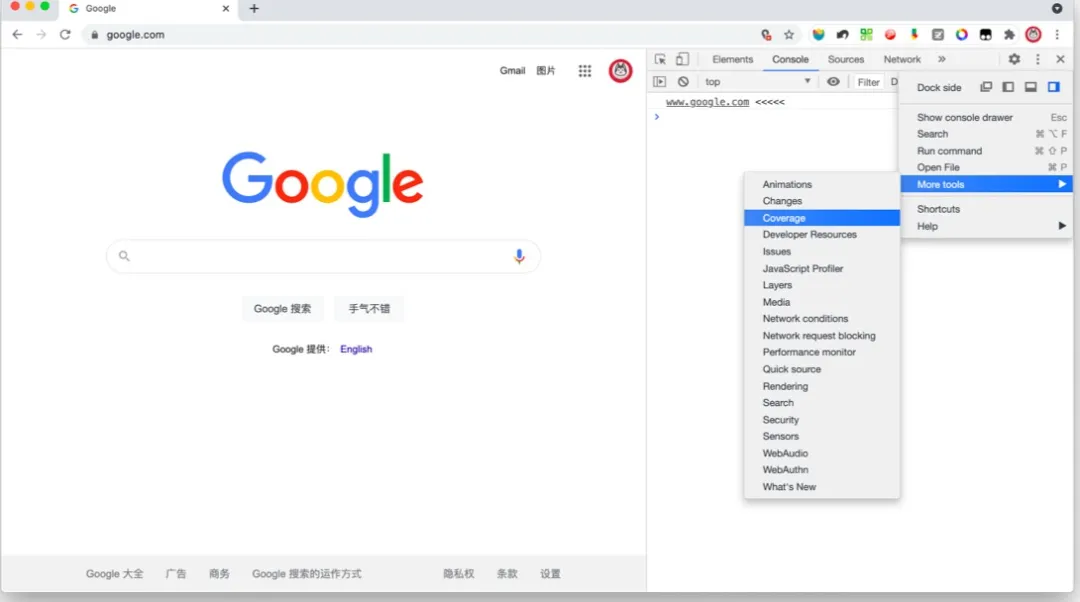Open the extensions puzzle icon

(1009, 34)
